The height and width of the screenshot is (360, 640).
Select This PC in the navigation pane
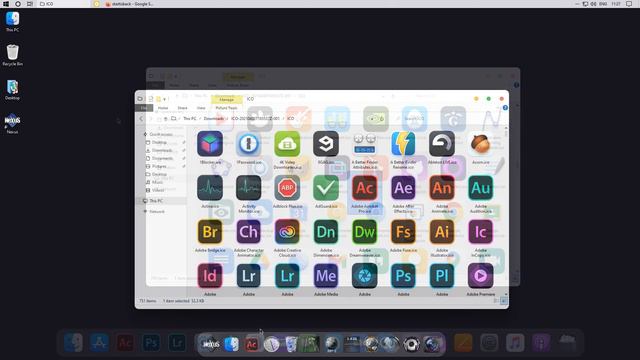click(x=156, y=201)
